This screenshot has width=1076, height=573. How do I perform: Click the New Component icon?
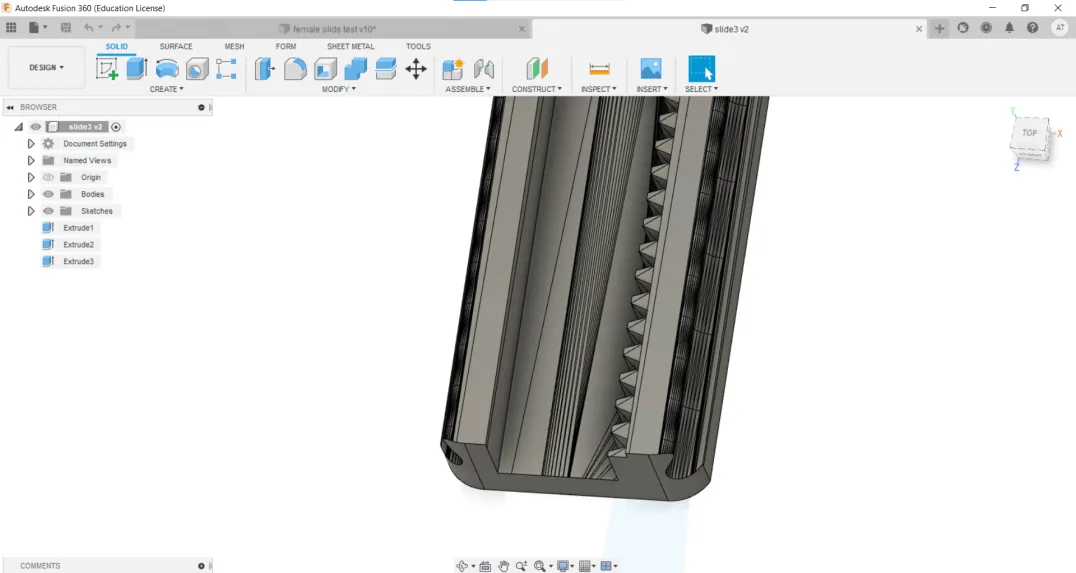coord(453,69)
